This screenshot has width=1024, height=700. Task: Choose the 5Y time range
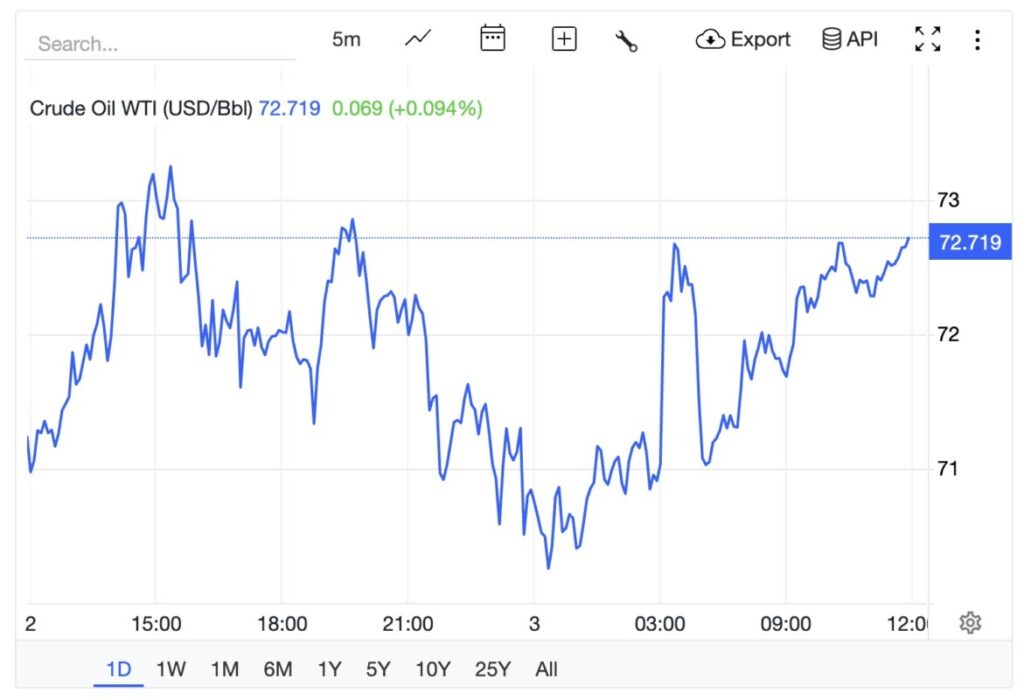click(x=378, y=669)
